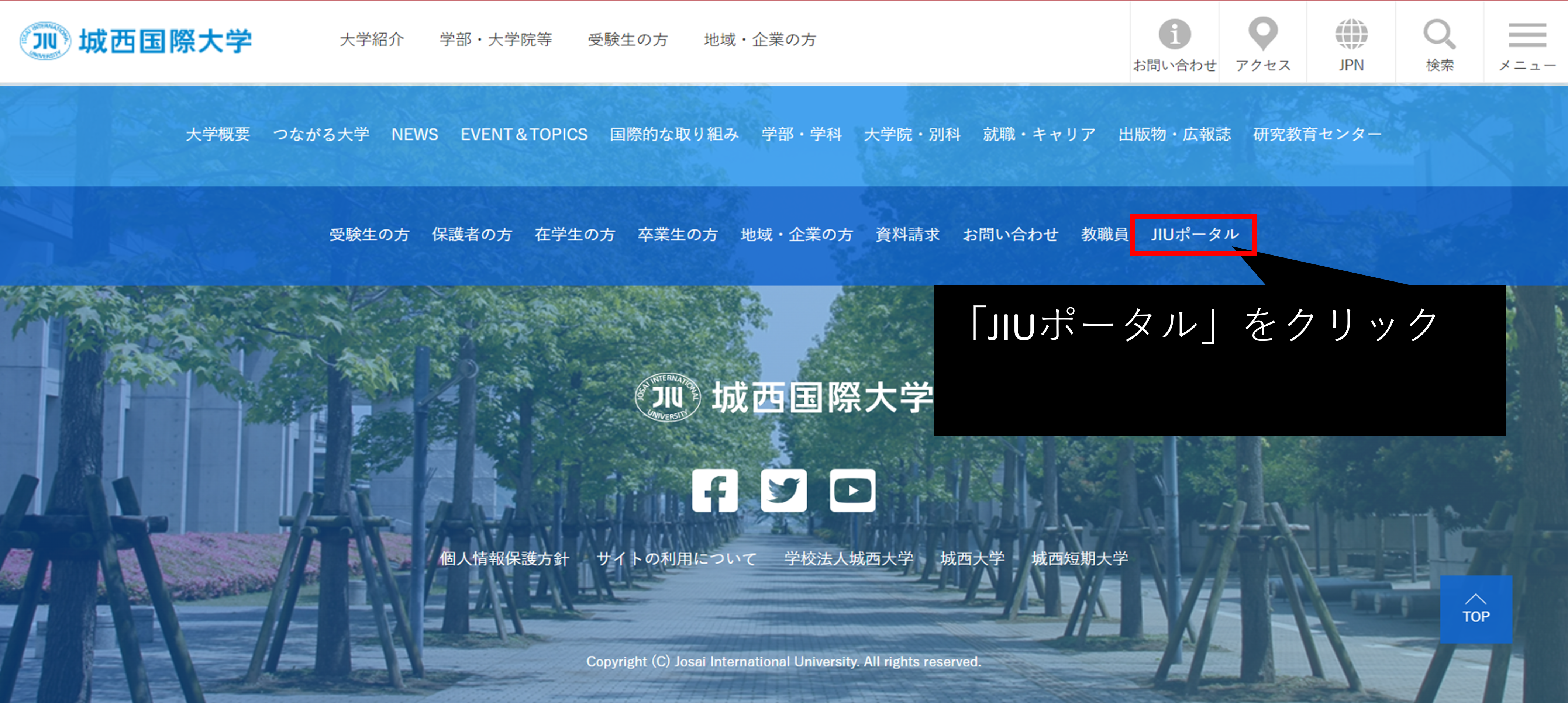Open 資料請求 link
The height and width of the screenshot is (703, 1568).
tap(907, 234)
